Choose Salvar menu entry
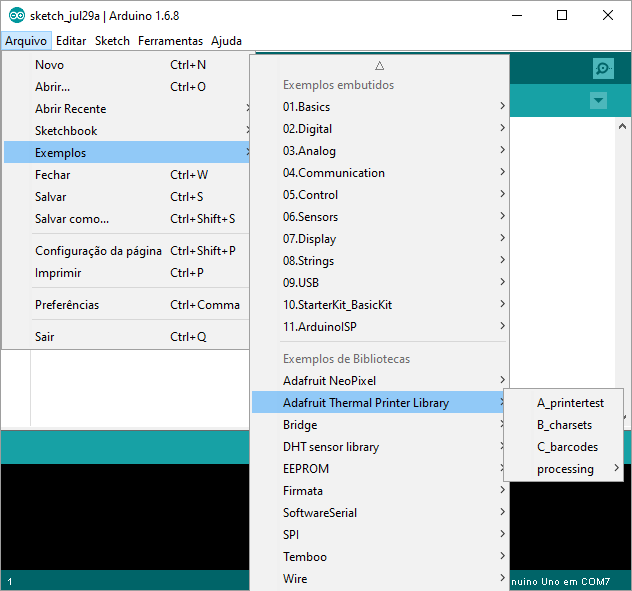The height and width of the screenshot is (591, 632). coord(127,197)
